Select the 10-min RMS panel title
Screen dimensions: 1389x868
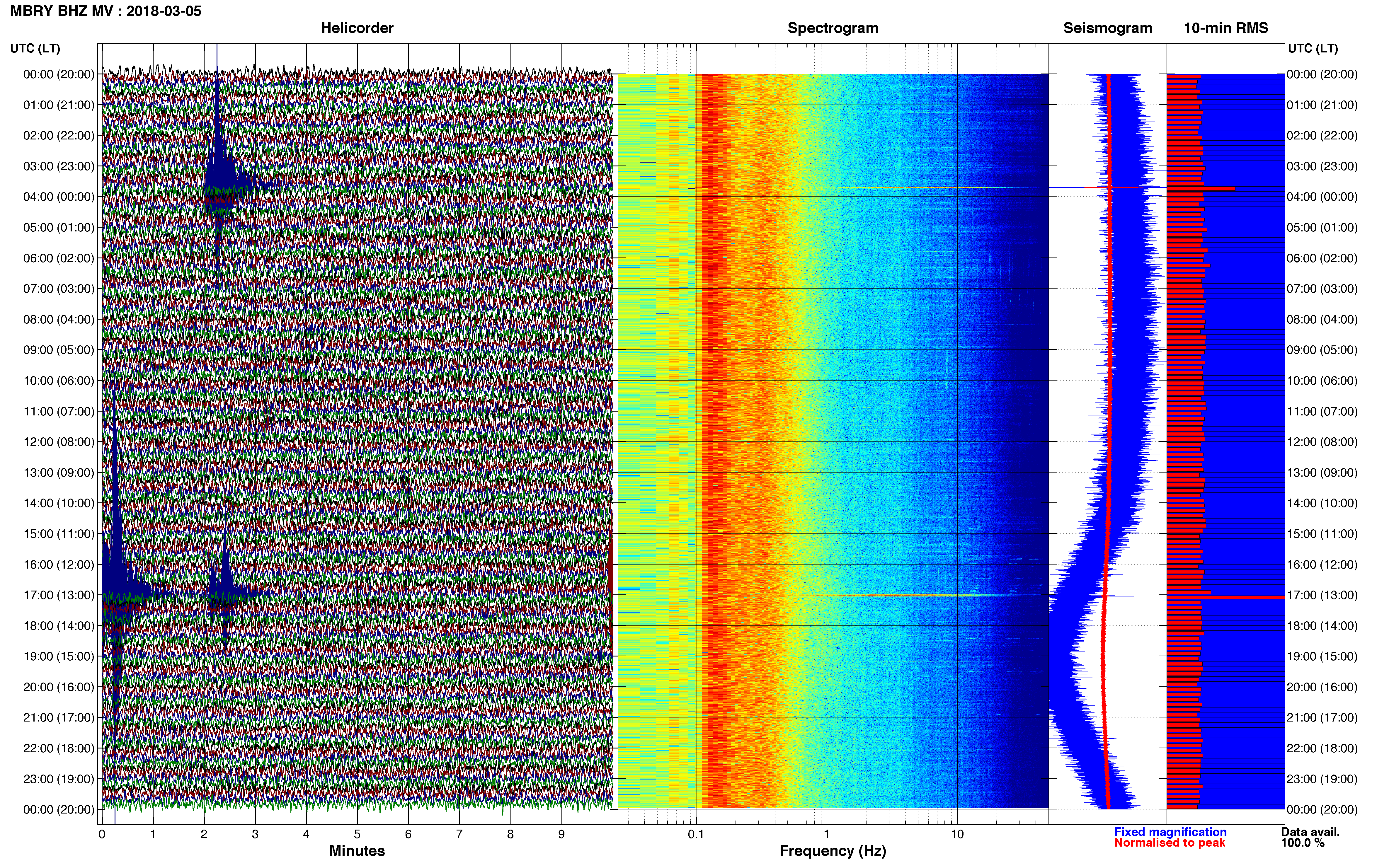(1226, 28)
